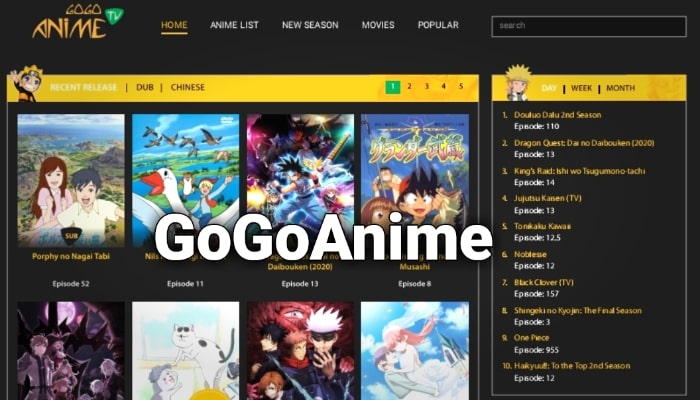This screenshot has height=400, width=700.
Task: Open the white cat anime poster
Action: tap(185, 351)
